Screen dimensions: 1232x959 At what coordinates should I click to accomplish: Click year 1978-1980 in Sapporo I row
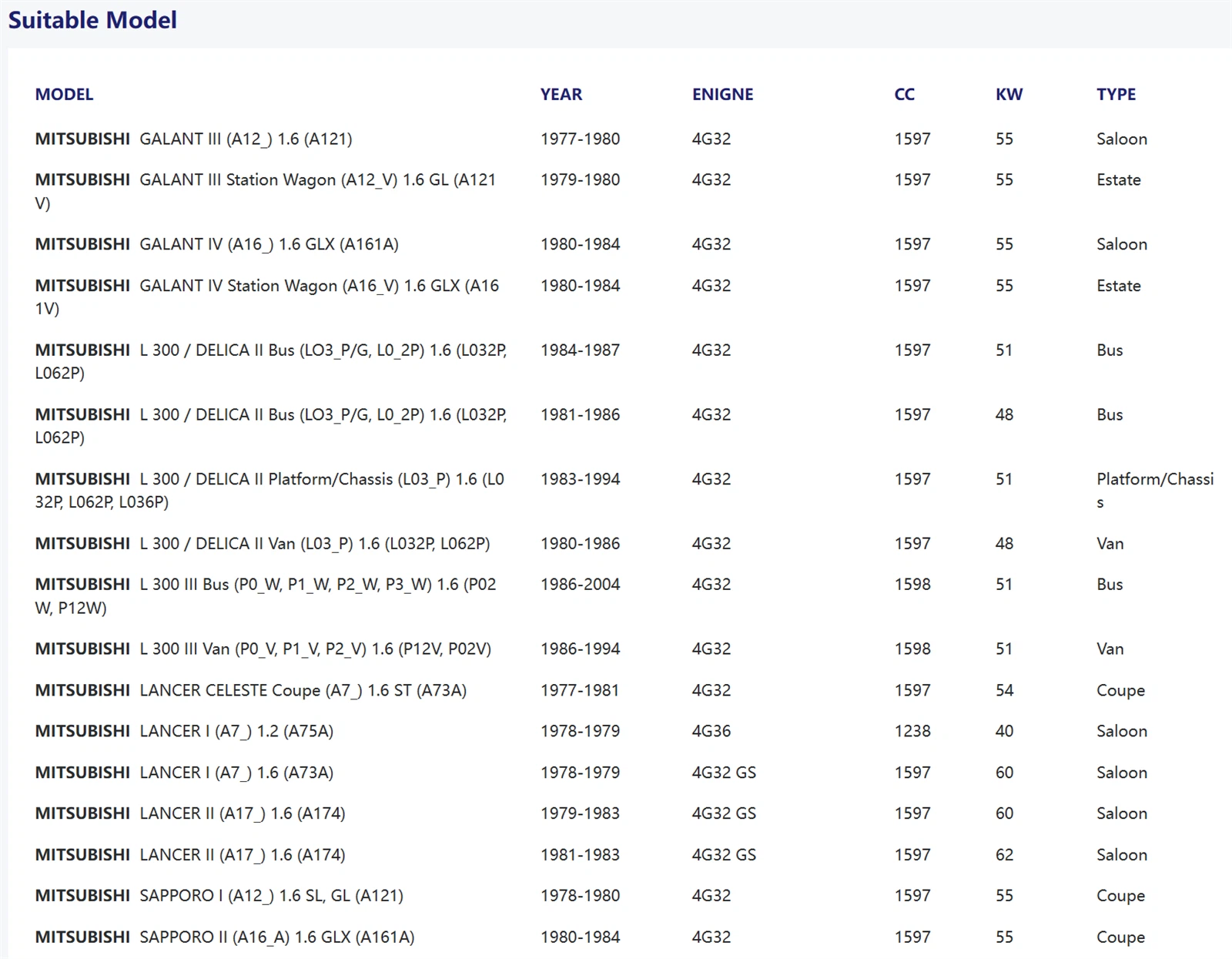[x=580, y=896]
